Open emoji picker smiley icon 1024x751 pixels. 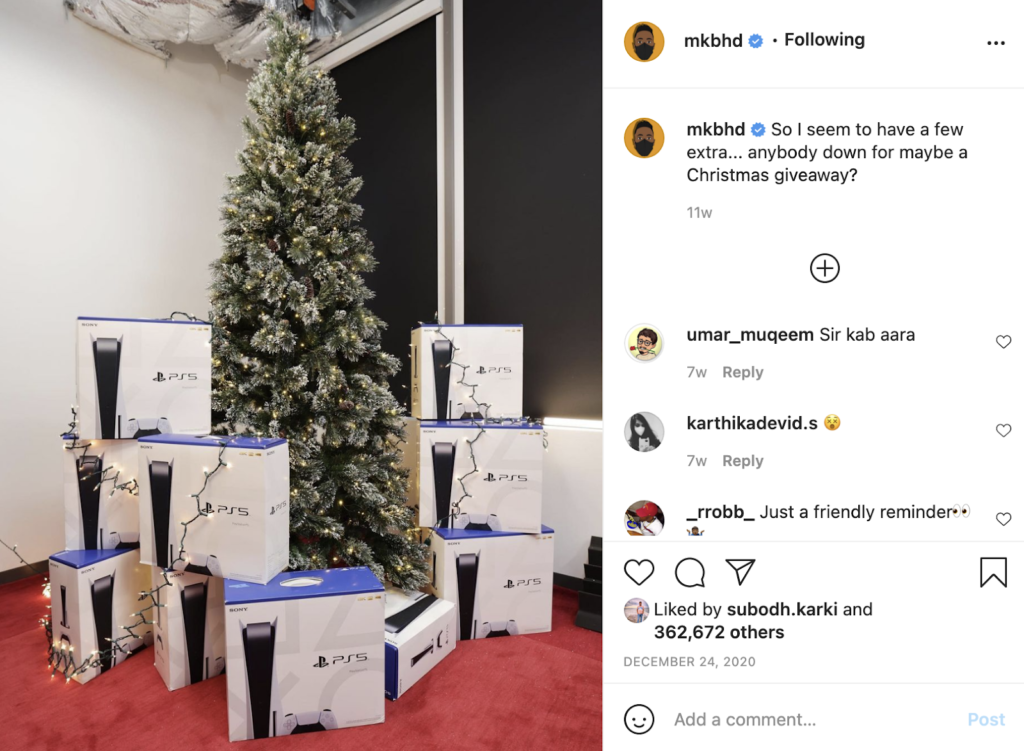639,719
